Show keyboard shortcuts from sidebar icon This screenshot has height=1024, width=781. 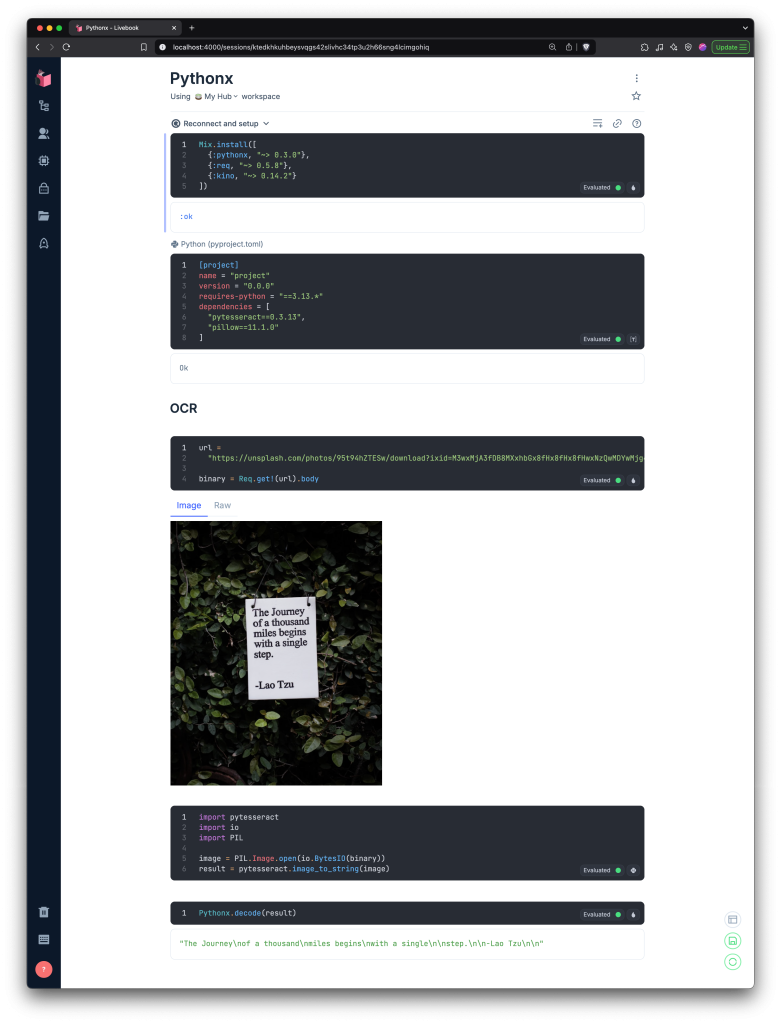coord(44,939)
